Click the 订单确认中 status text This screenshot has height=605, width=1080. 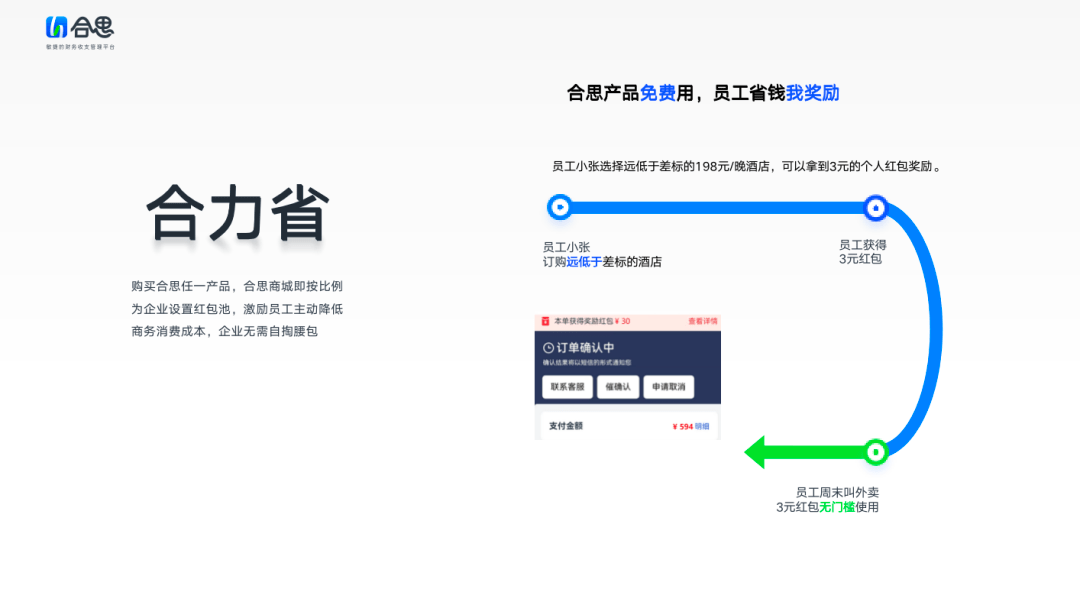(x=585, y=348)
